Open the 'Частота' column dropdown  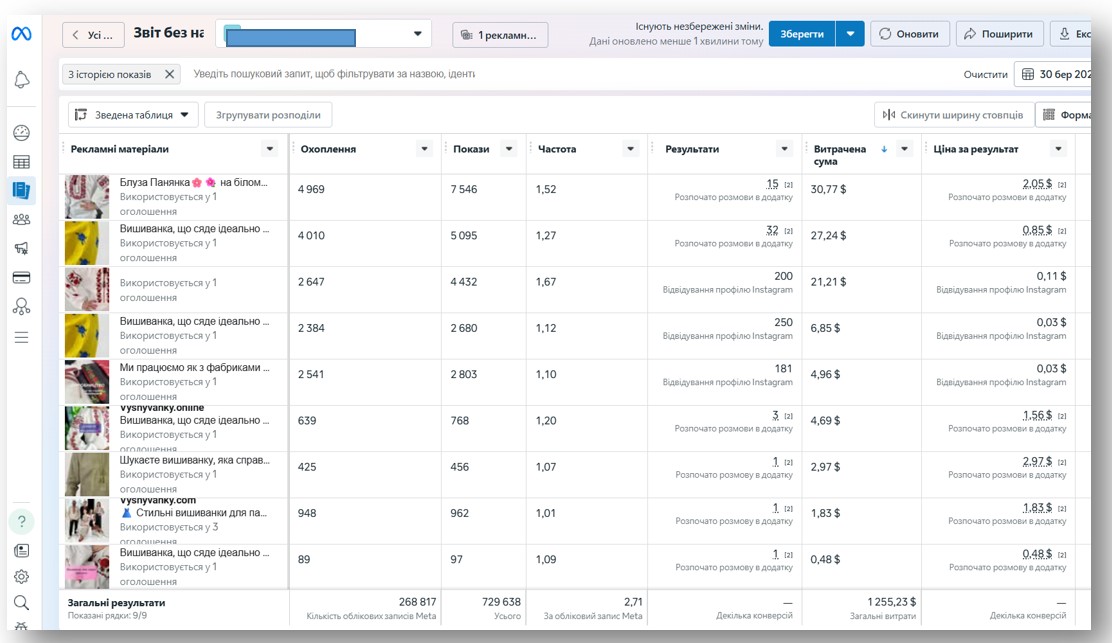(630, 149)
